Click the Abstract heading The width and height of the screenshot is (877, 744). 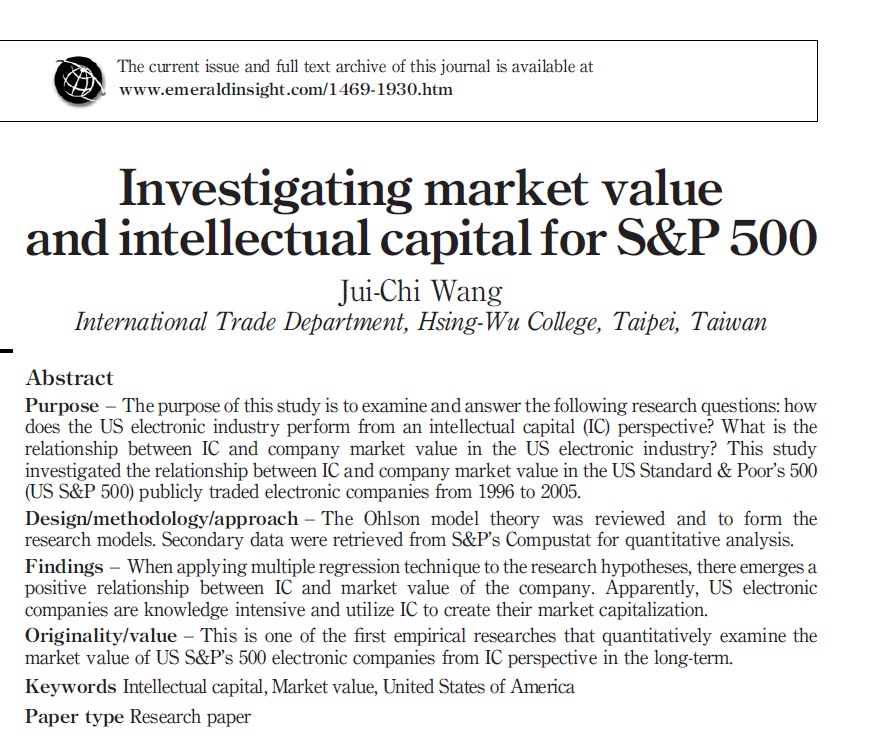tap(69, 378)
